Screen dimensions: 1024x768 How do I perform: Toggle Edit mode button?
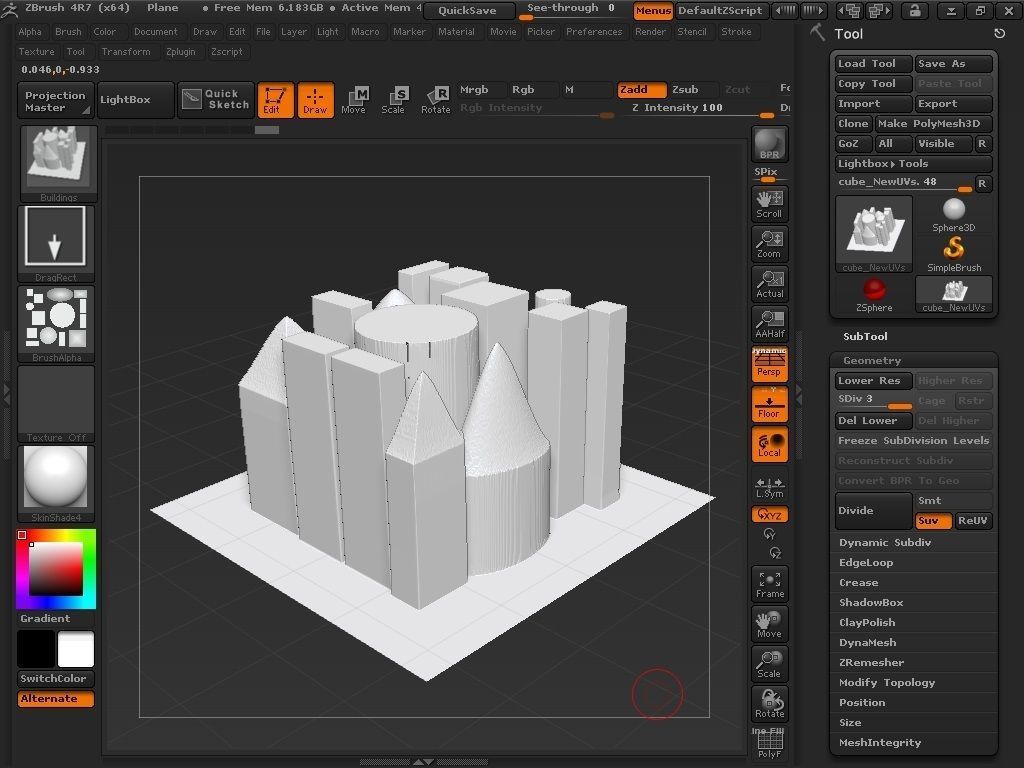[x=276, y=100]
